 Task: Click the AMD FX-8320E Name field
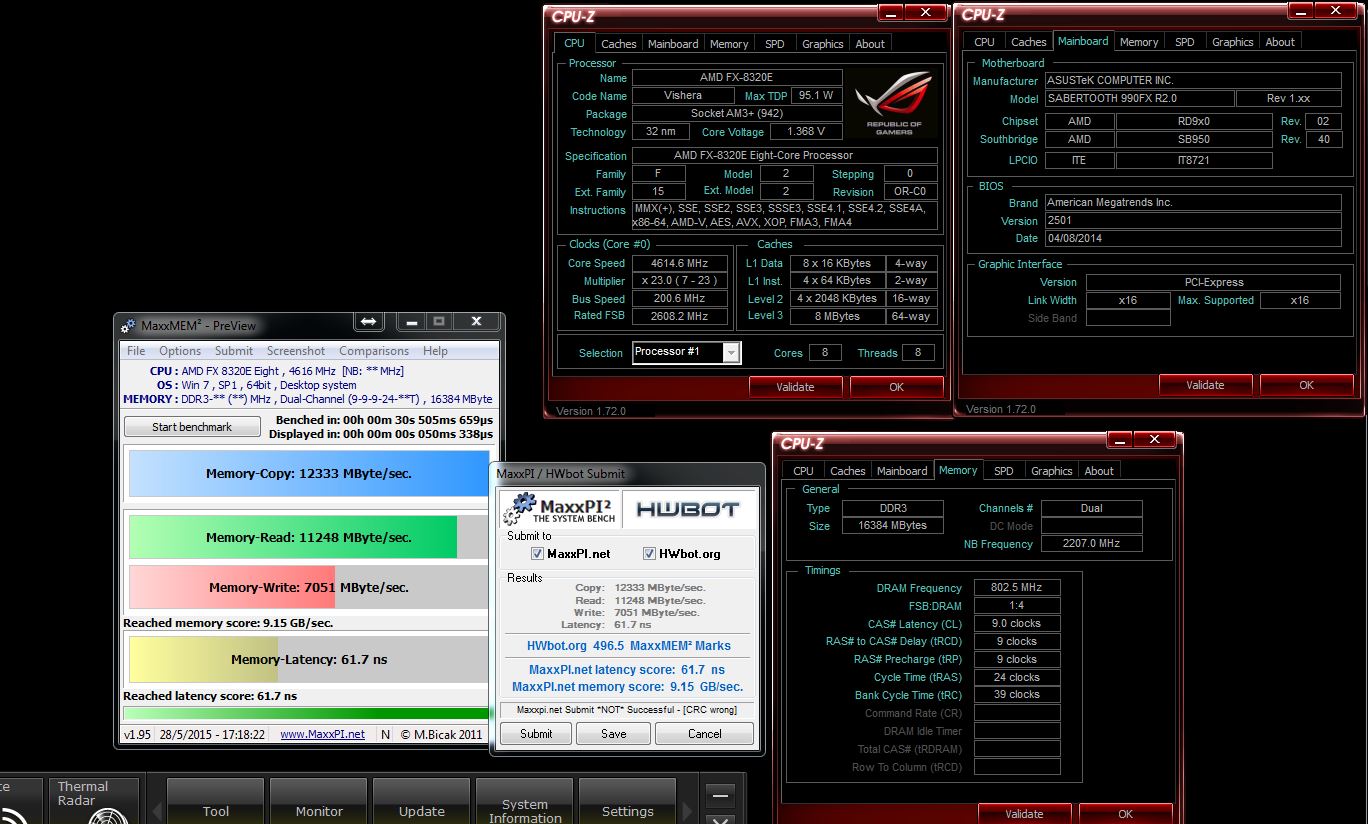738,78
